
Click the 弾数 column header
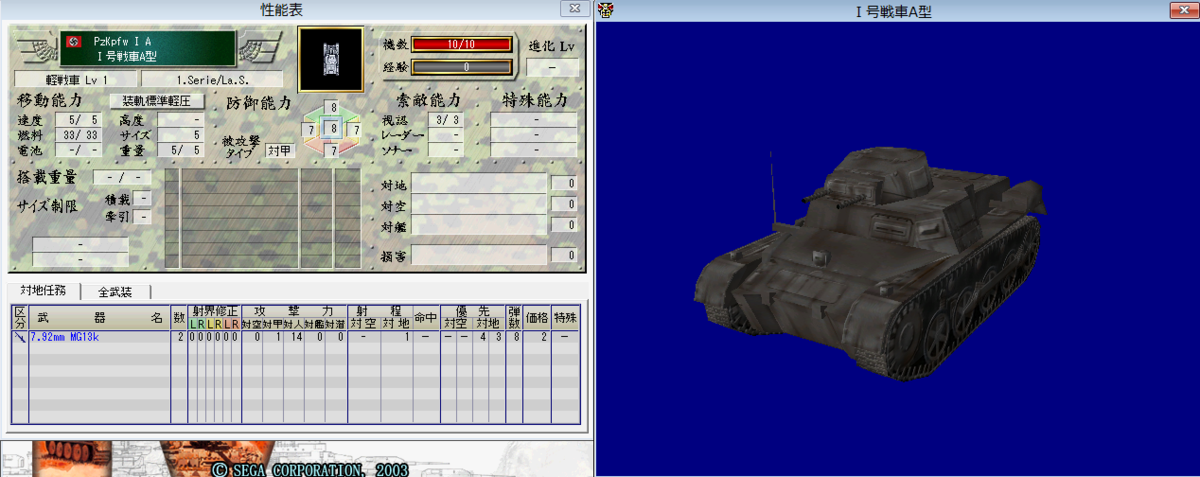[x=515, y=318]
